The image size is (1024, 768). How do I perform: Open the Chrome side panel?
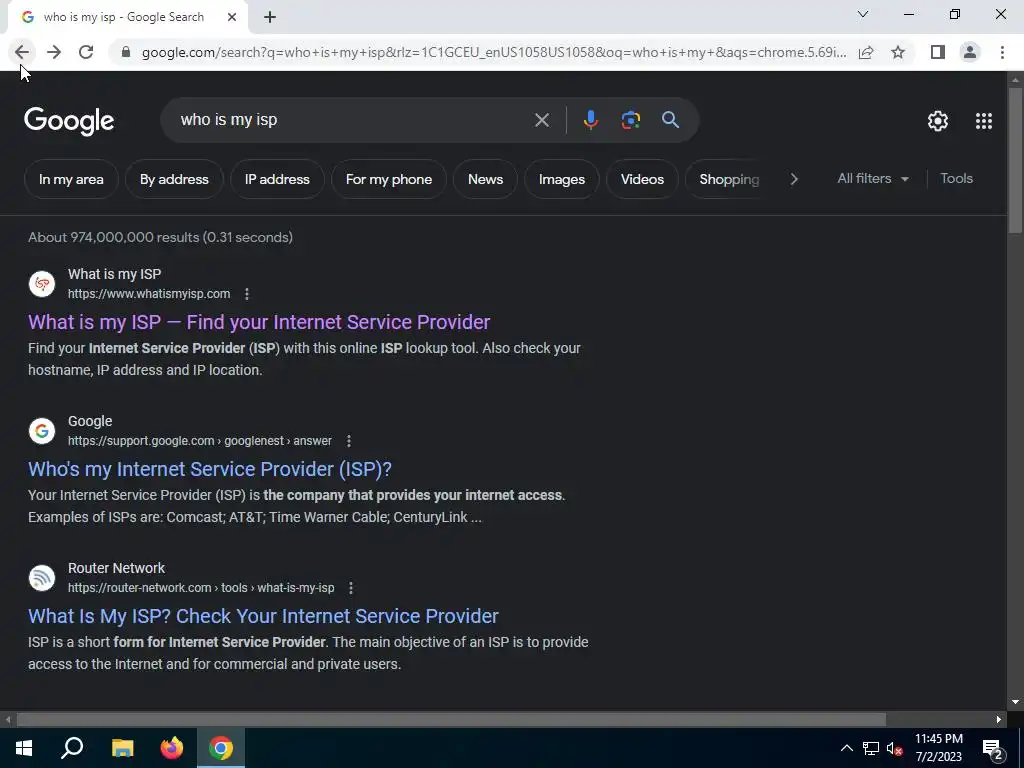pos(938,52)
